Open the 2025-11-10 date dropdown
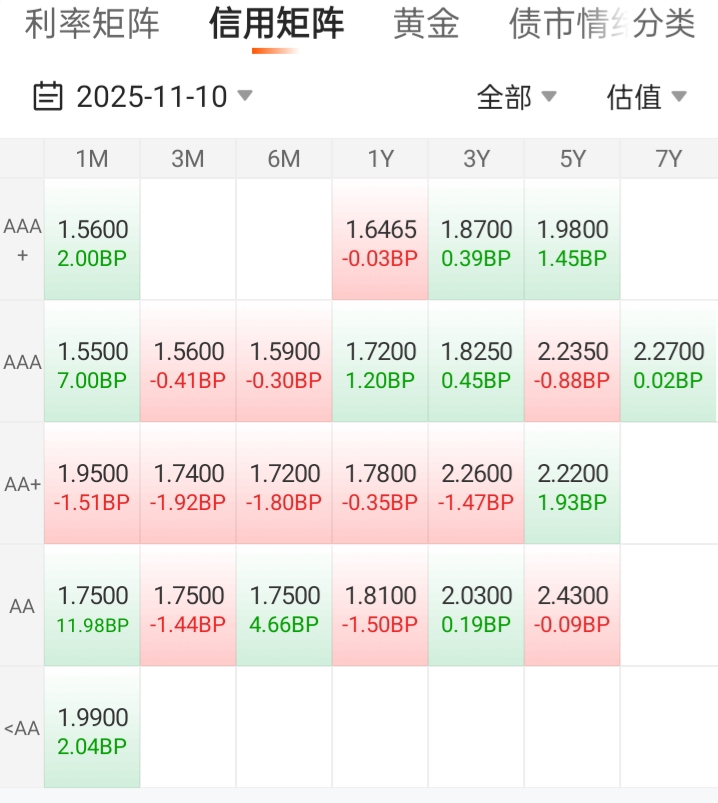 [x=160, y=96]
